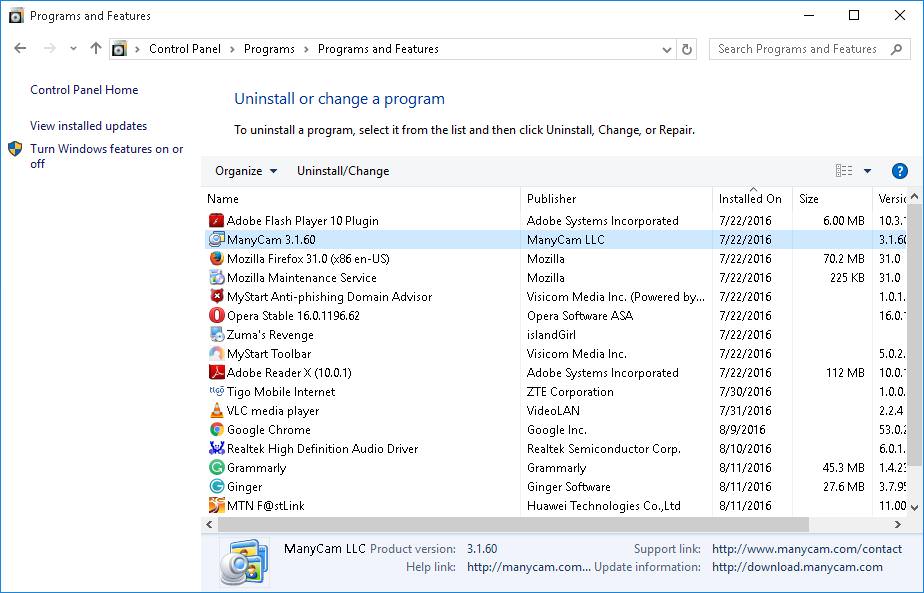Open the Organize dropdown menu

246,171
